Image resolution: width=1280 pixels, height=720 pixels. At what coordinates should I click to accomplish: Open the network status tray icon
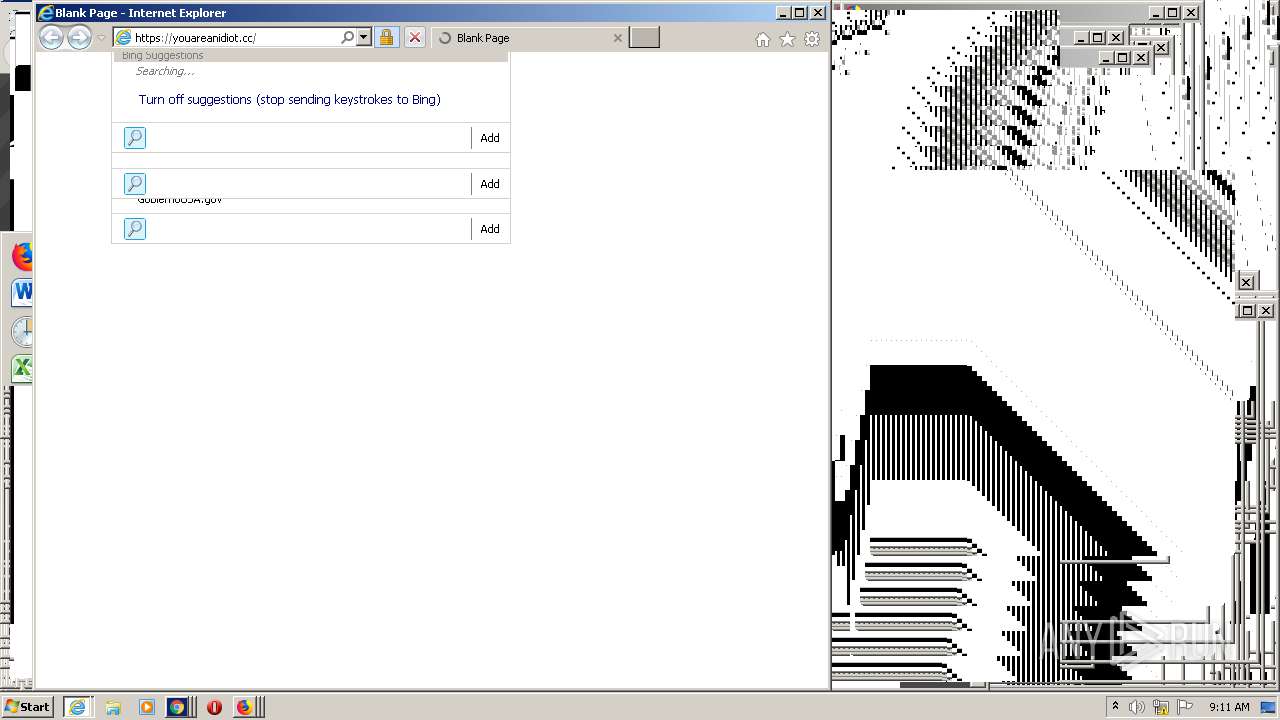click(1161, 707)
